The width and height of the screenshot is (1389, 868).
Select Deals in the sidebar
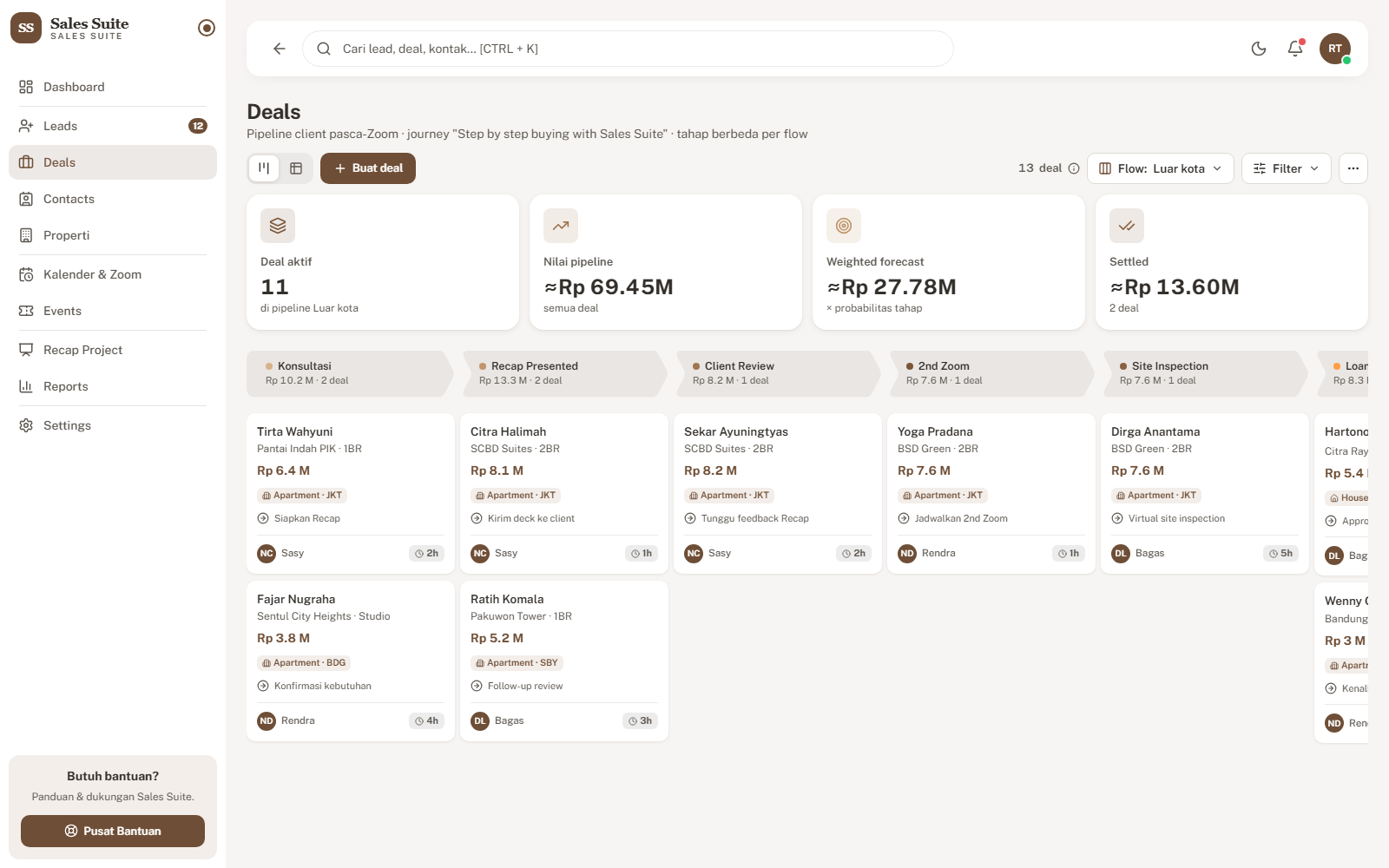click(x=113, y=162)
